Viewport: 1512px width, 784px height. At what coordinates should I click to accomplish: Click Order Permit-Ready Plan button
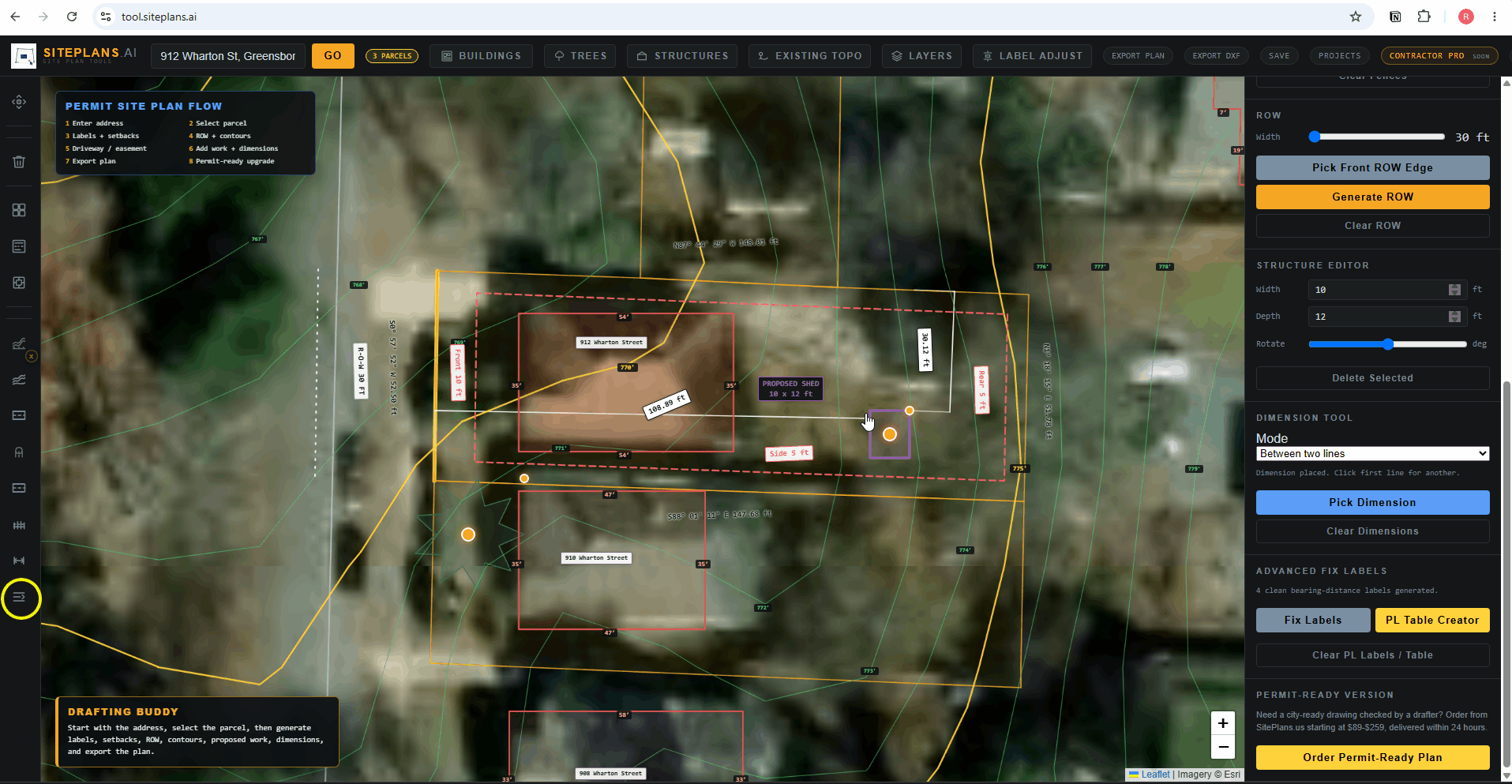coord(1372,757)
